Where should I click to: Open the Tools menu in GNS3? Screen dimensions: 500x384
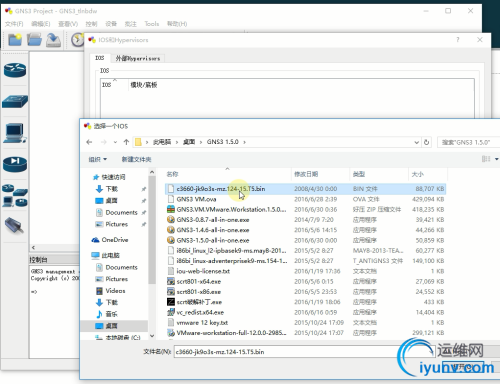(x=152, y=24)
